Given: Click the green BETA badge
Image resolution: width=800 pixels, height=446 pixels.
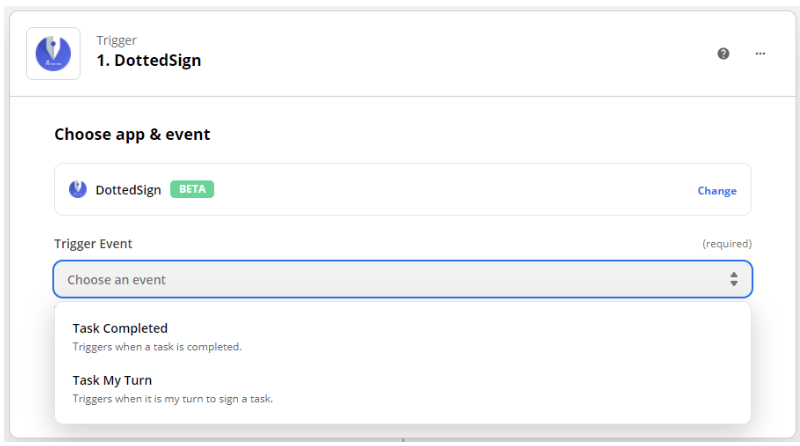Looking at the screenshot, I should [x=192, y=189].
